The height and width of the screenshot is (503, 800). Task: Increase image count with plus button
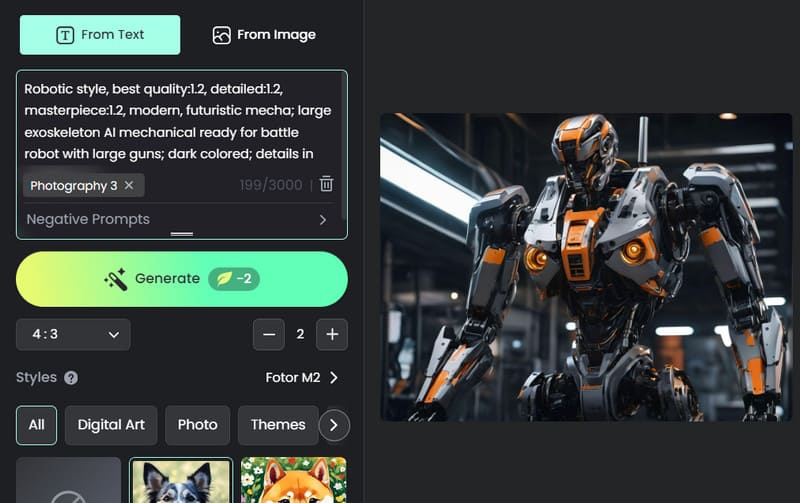coord(331,334)
